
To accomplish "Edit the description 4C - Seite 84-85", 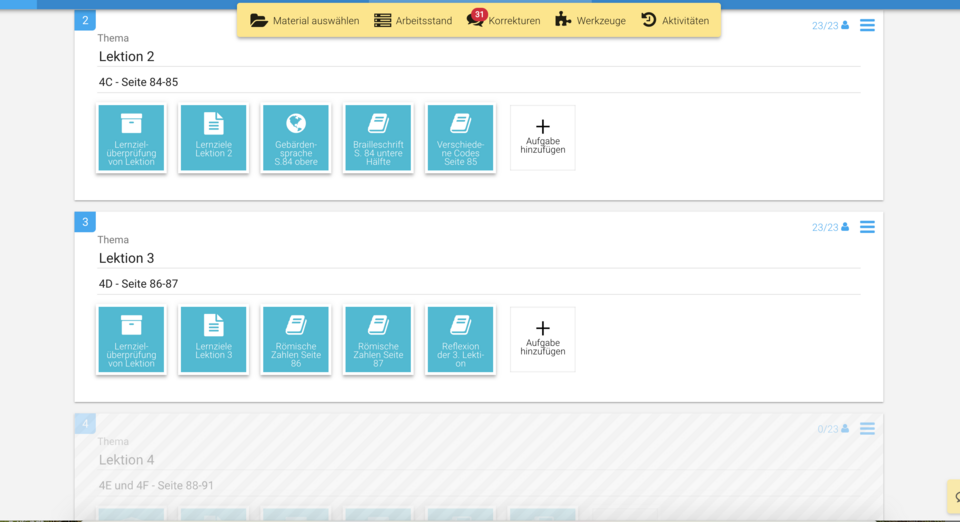I will point(479,82).
